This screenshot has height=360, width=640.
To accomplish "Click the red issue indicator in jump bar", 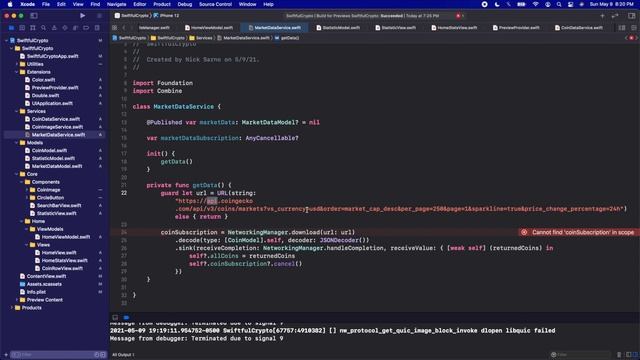I will [631, 38].
